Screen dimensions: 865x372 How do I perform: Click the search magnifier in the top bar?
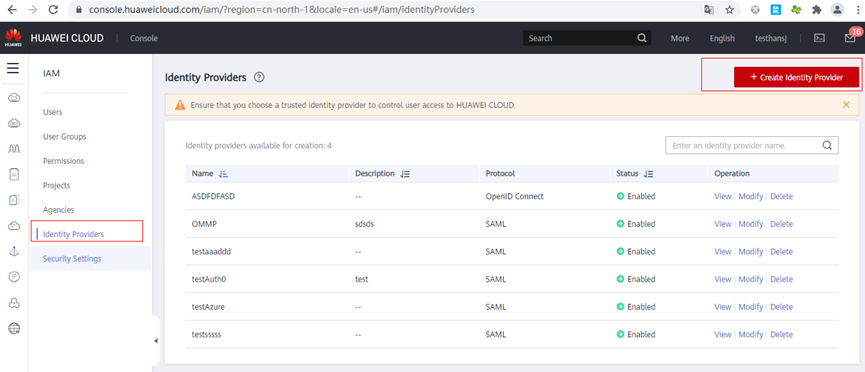[642, 38]
